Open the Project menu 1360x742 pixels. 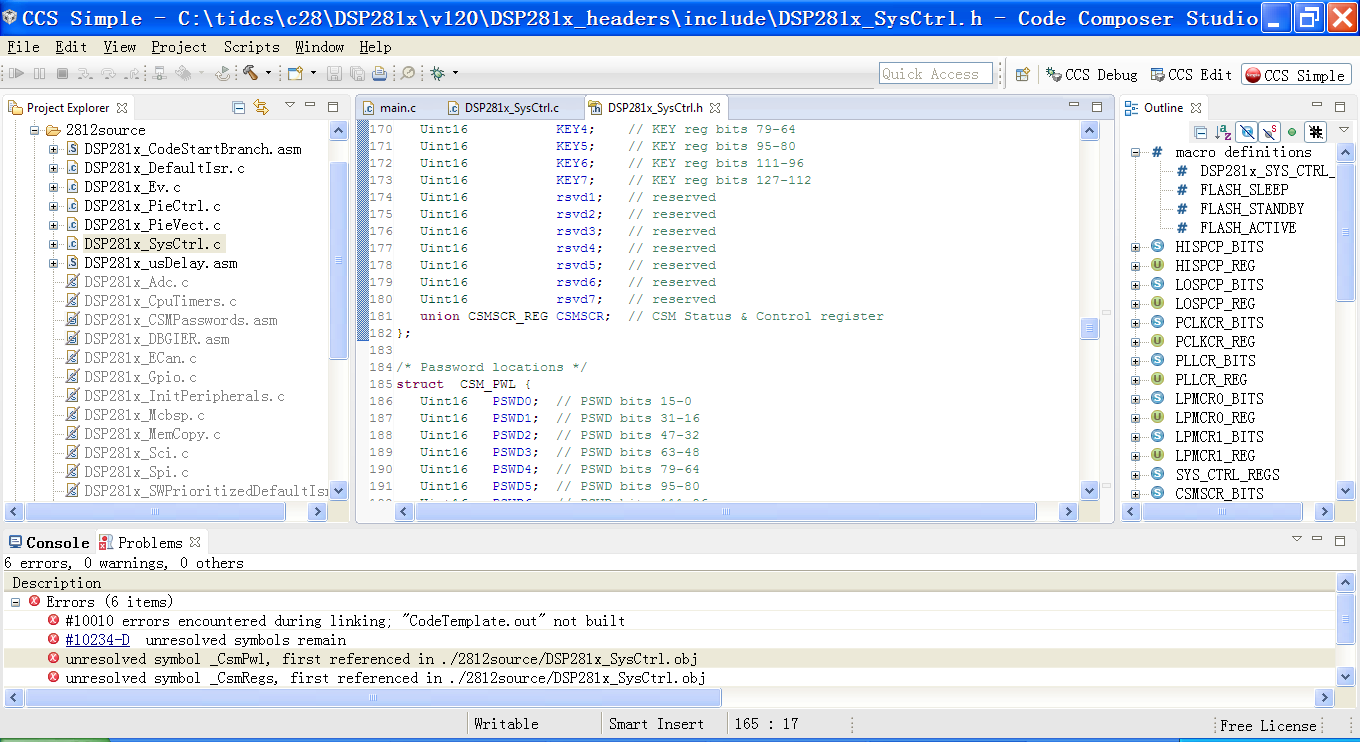point(179,47)
